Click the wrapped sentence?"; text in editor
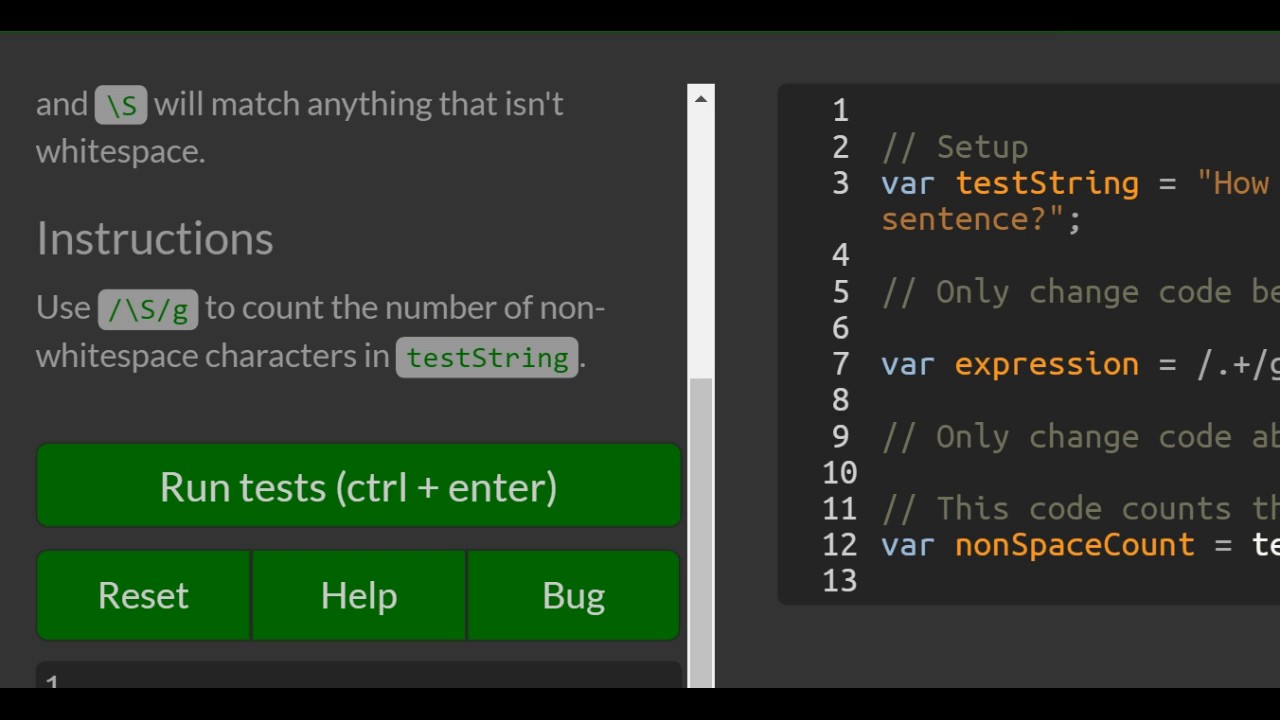This screenshot has height=720, width=1280. [981, 219]
